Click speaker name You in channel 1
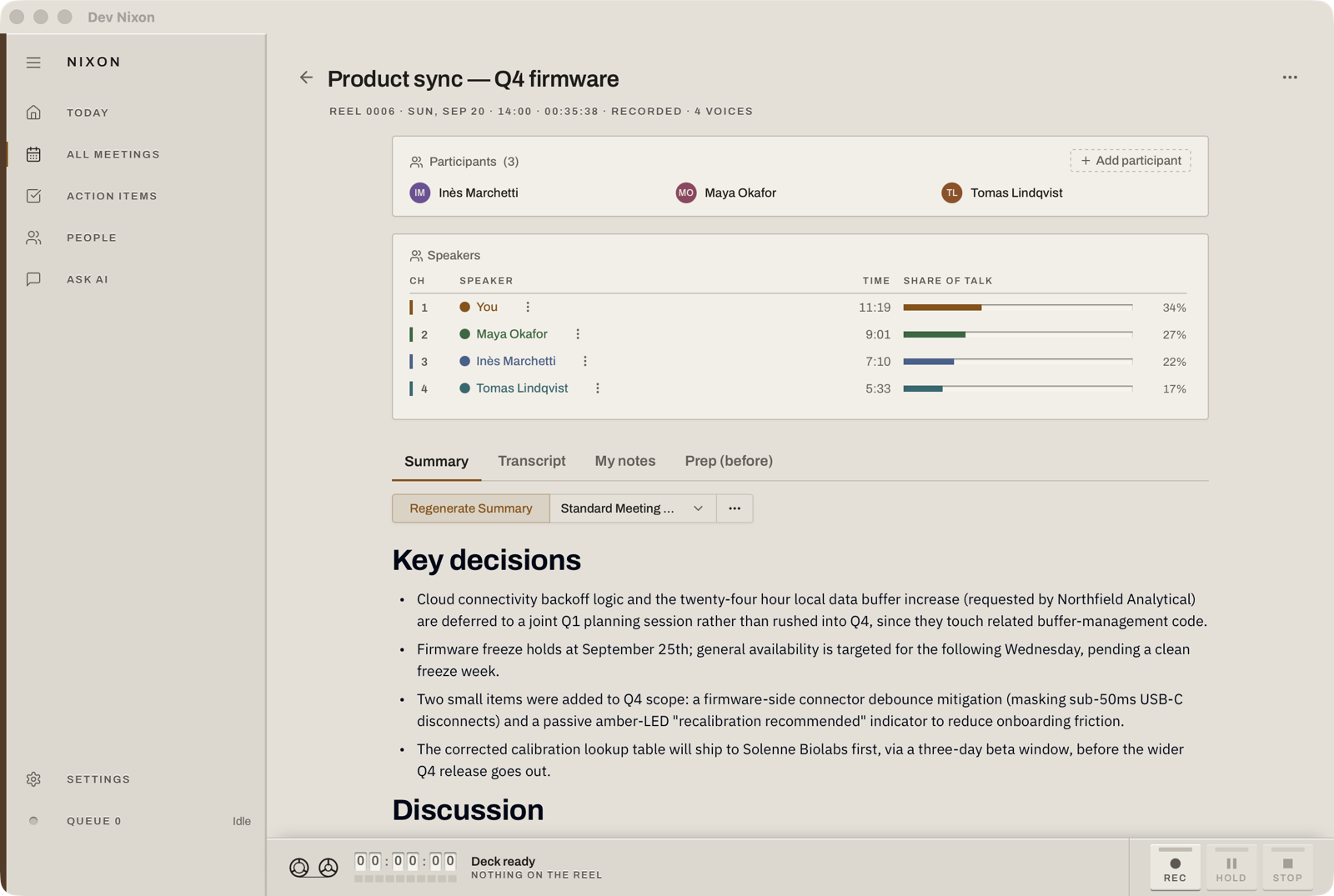1334x896 pixels. pyautogui.click(x=487, y=308)
